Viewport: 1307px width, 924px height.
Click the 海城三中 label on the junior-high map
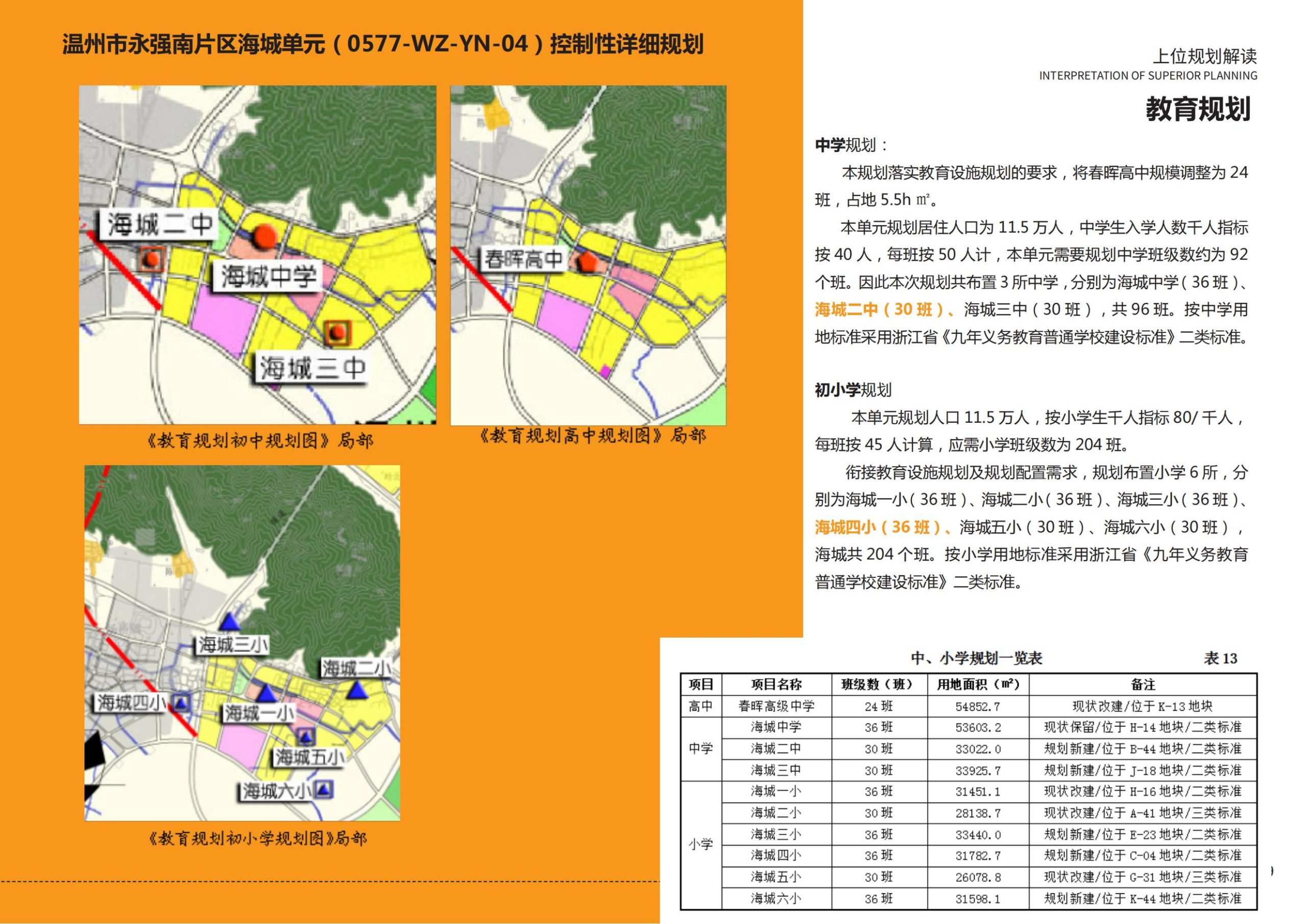[311, 369]
